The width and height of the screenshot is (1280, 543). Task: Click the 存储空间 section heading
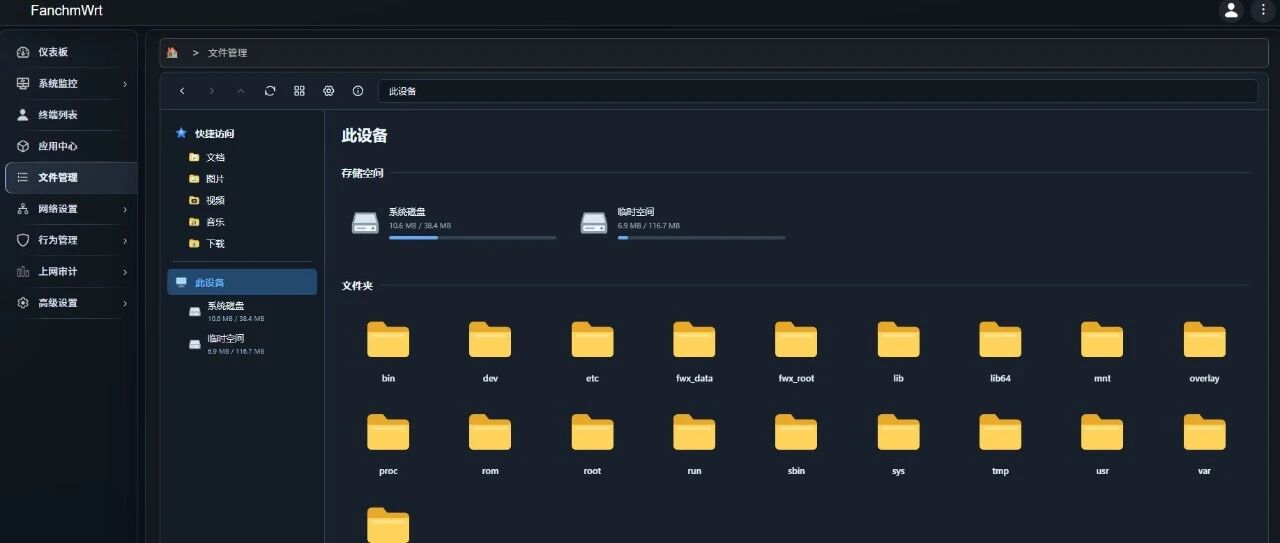(362, 173)
